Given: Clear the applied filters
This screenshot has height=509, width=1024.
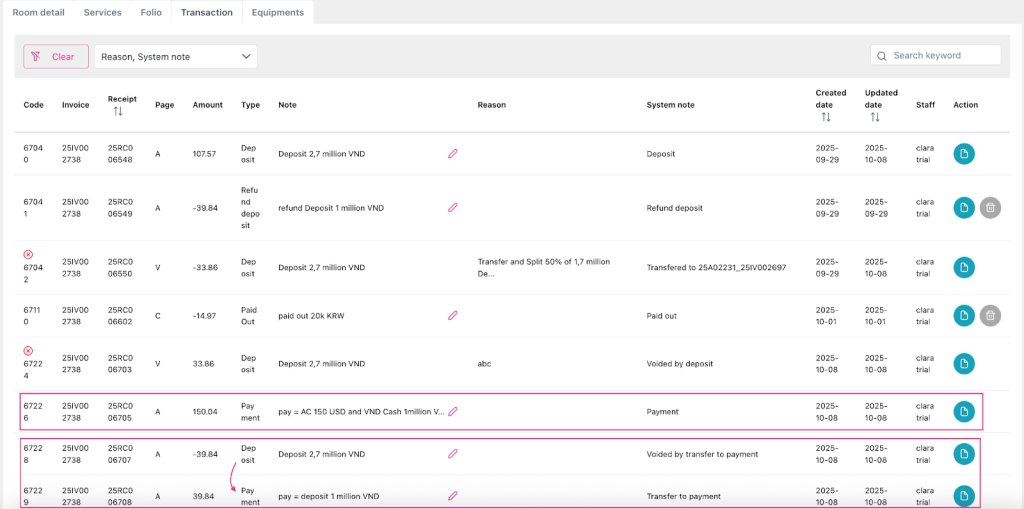Looking at the screenshot, I should coord(56,57).
